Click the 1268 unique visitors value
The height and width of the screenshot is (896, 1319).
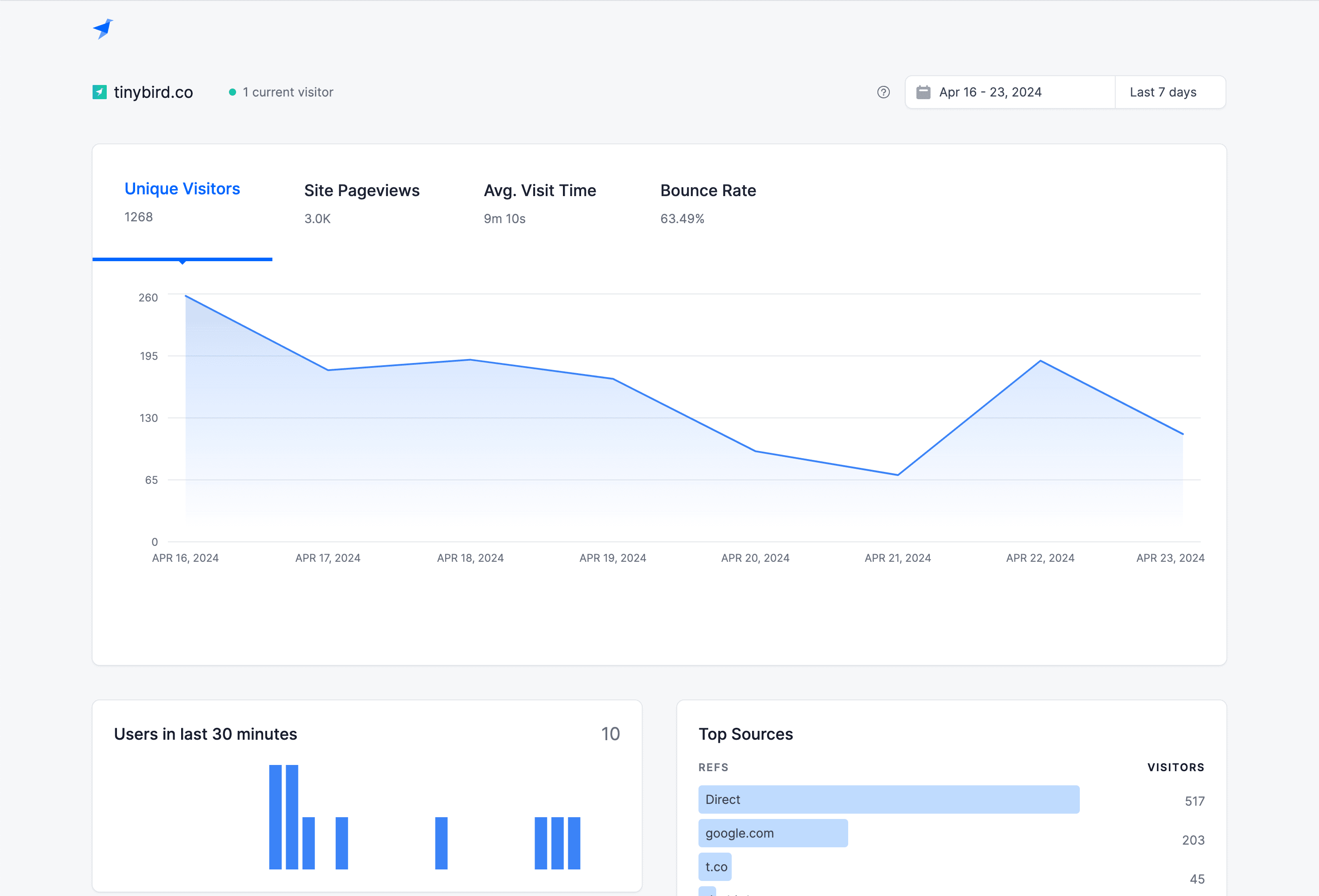tap(139, 216)
